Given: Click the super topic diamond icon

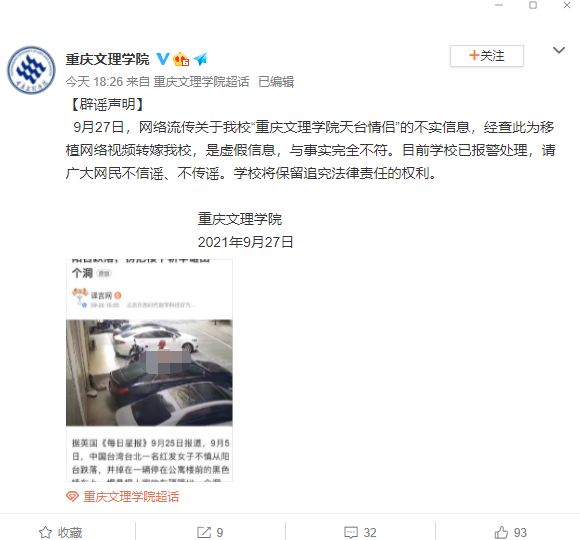Looking at the screenshot, I should pos(72,496).
